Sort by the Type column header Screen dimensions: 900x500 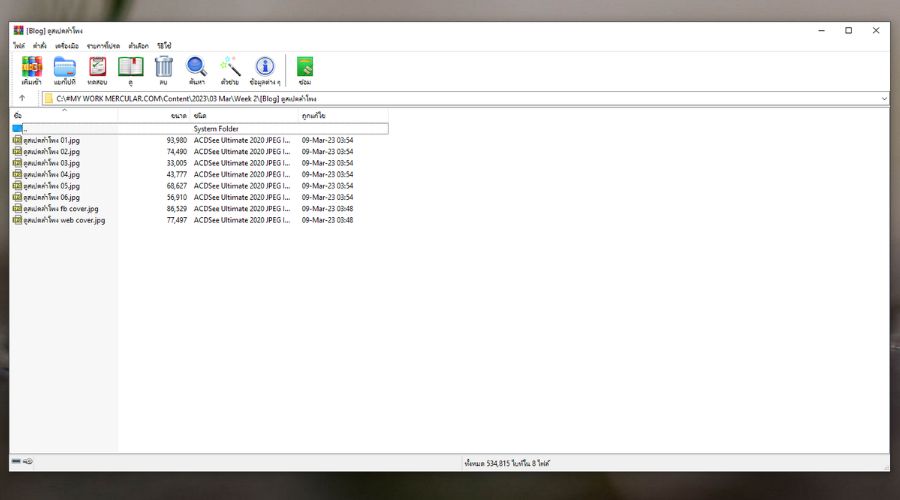(244, 115)
